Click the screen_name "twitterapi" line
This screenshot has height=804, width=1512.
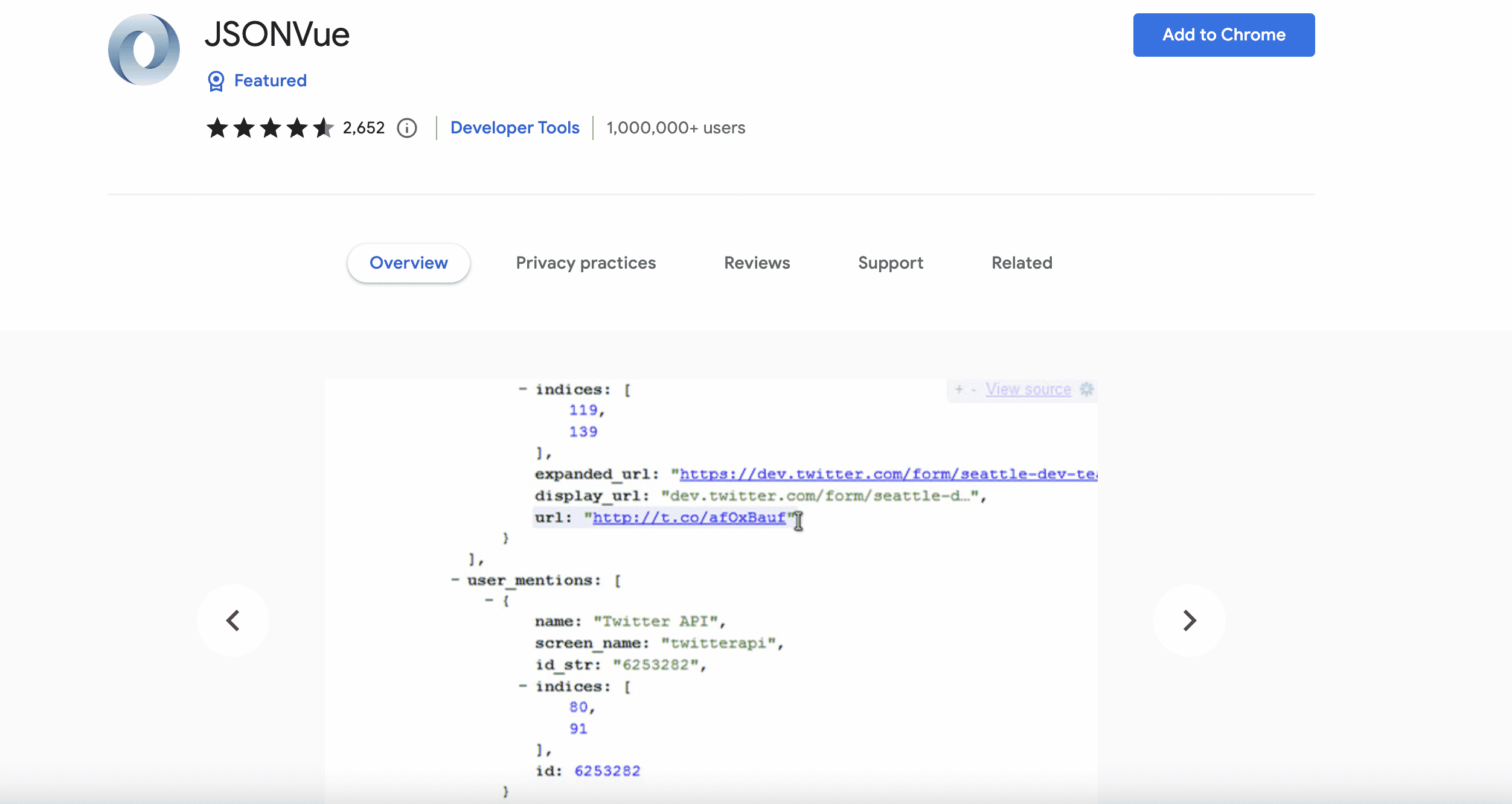click(659, 643)
